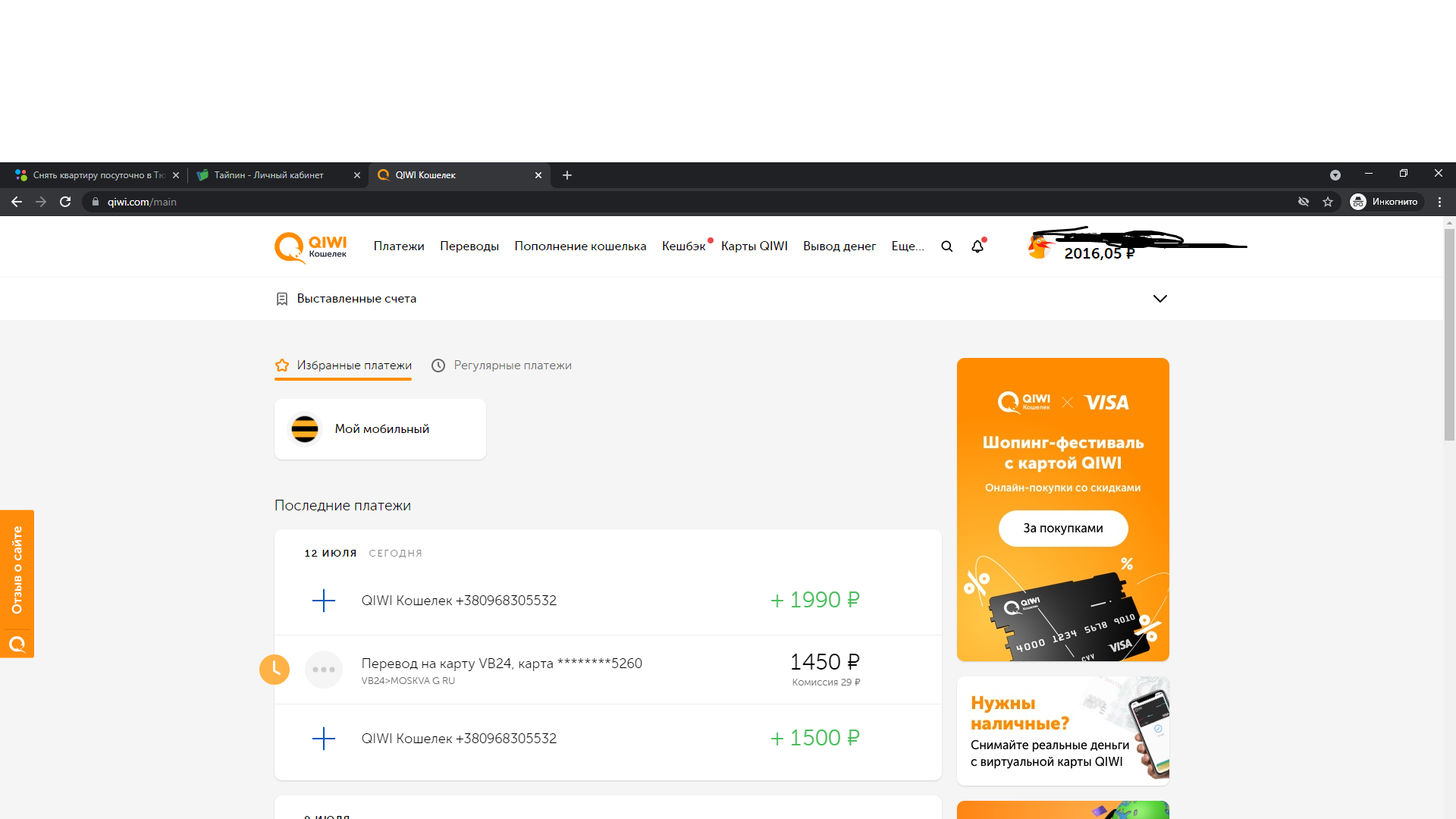The height and width of the screenshot is (819, 1456).
Task: Click the Комиссия 29 ₽ text
Action: (827, 682)
